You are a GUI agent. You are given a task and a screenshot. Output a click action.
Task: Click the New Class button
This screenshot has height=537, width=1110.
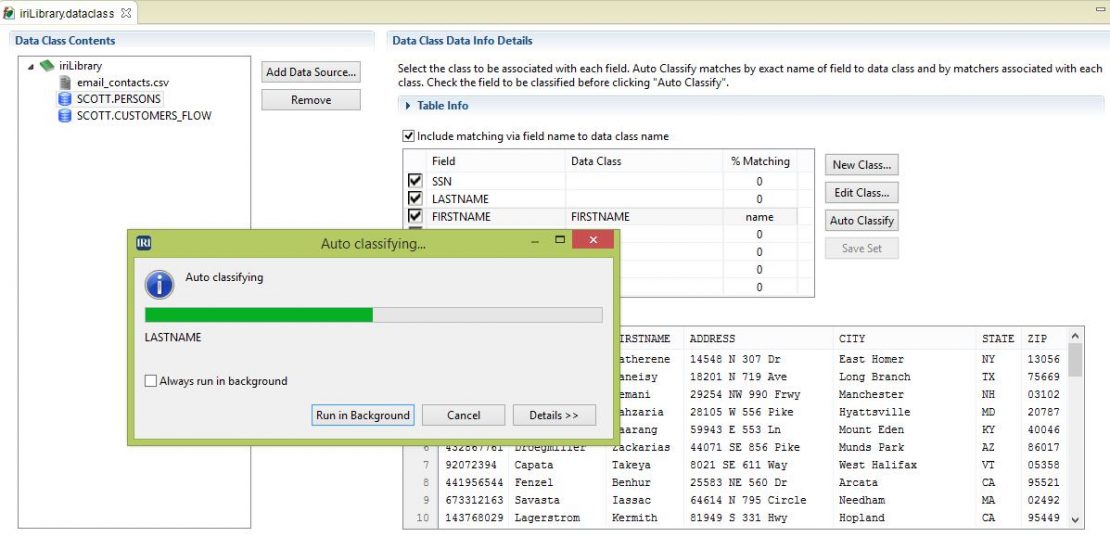(862, 164)
